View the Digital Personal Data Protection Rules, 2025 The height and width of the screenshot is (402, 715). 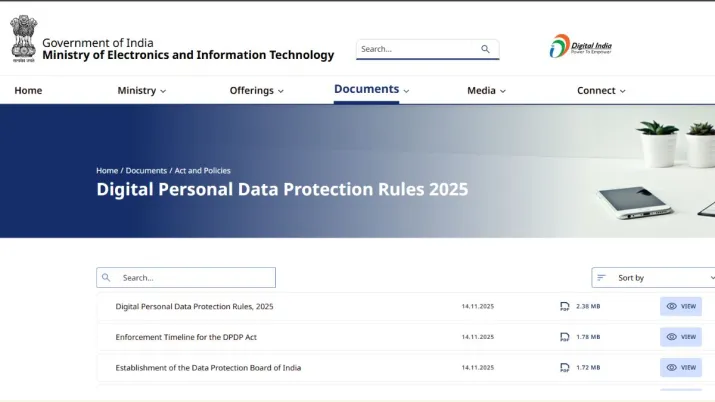coord(680,306)
